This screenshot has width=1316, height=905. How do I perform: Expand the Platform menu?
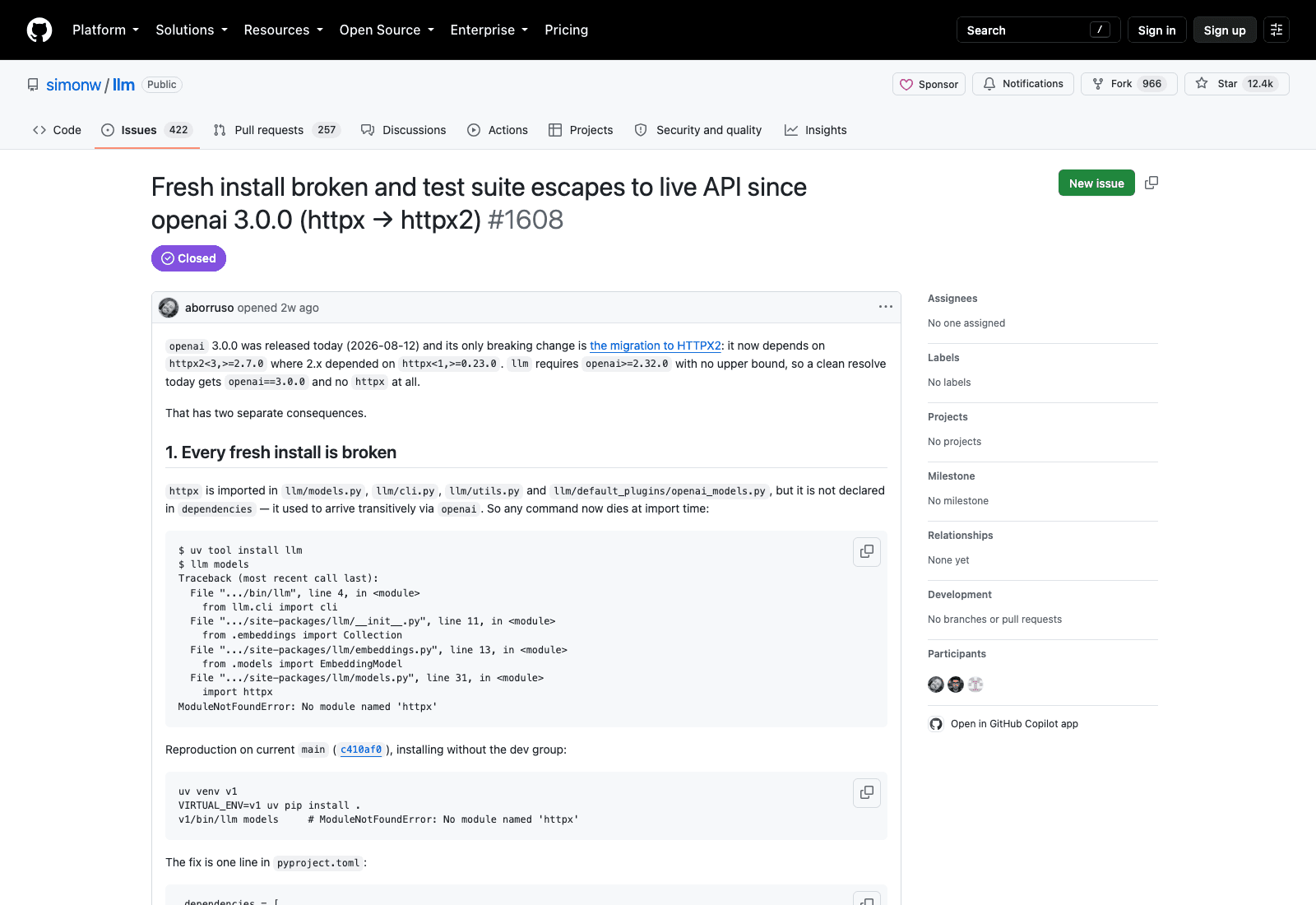click(105, 30)
